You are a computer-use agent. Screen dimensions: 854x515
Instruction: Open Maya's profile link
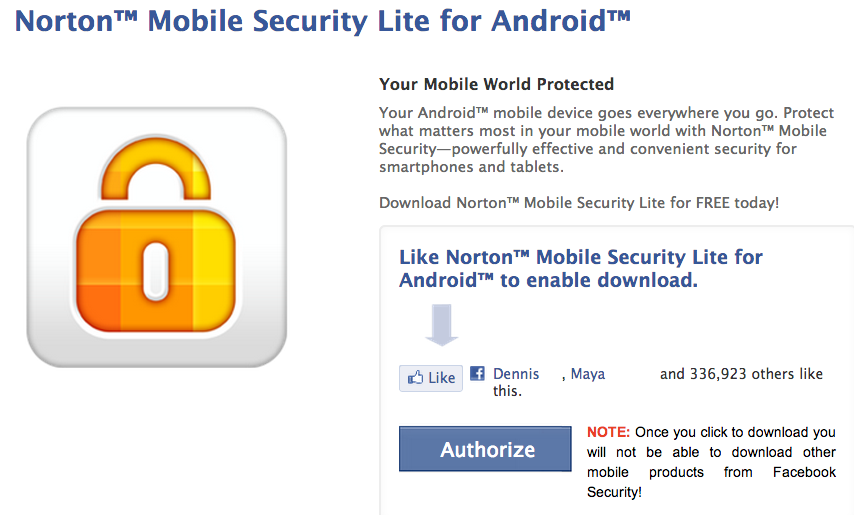coord(588,374)
